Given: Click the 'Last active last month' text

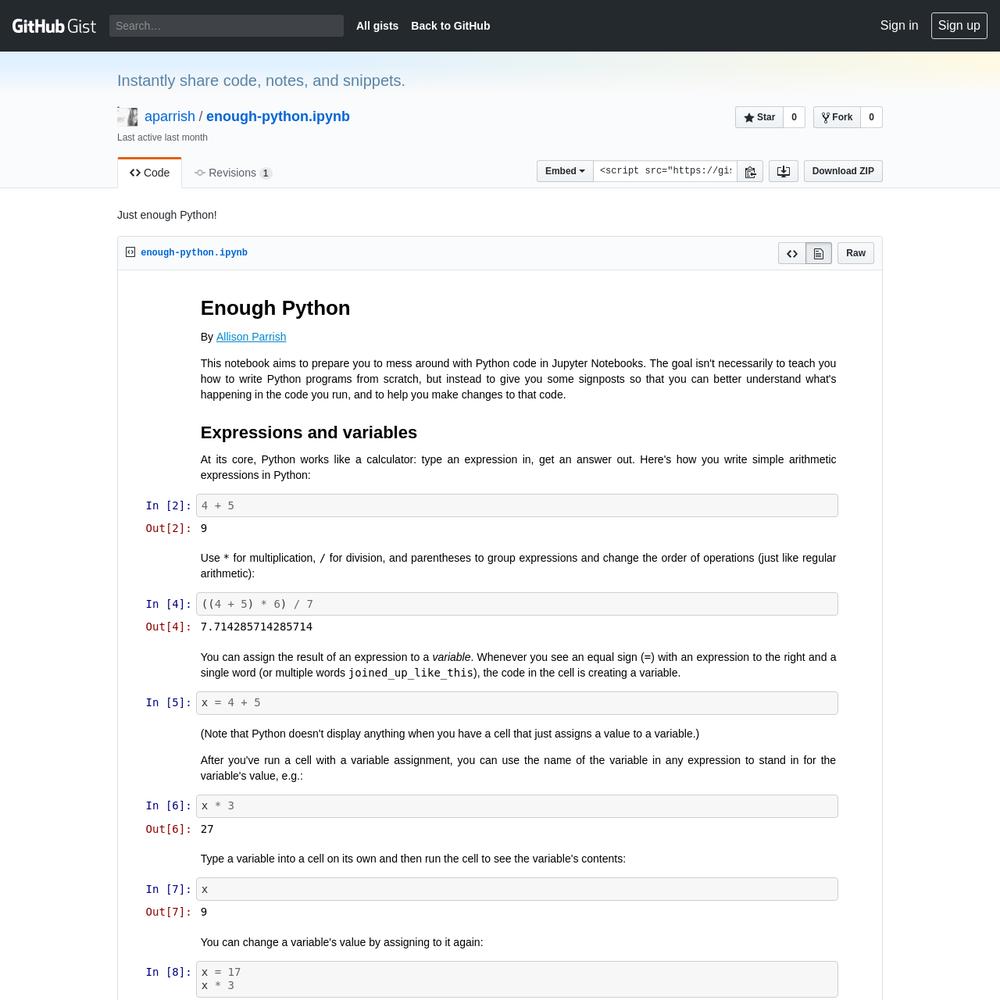Looking at the screenshot, I should [162, 137].
